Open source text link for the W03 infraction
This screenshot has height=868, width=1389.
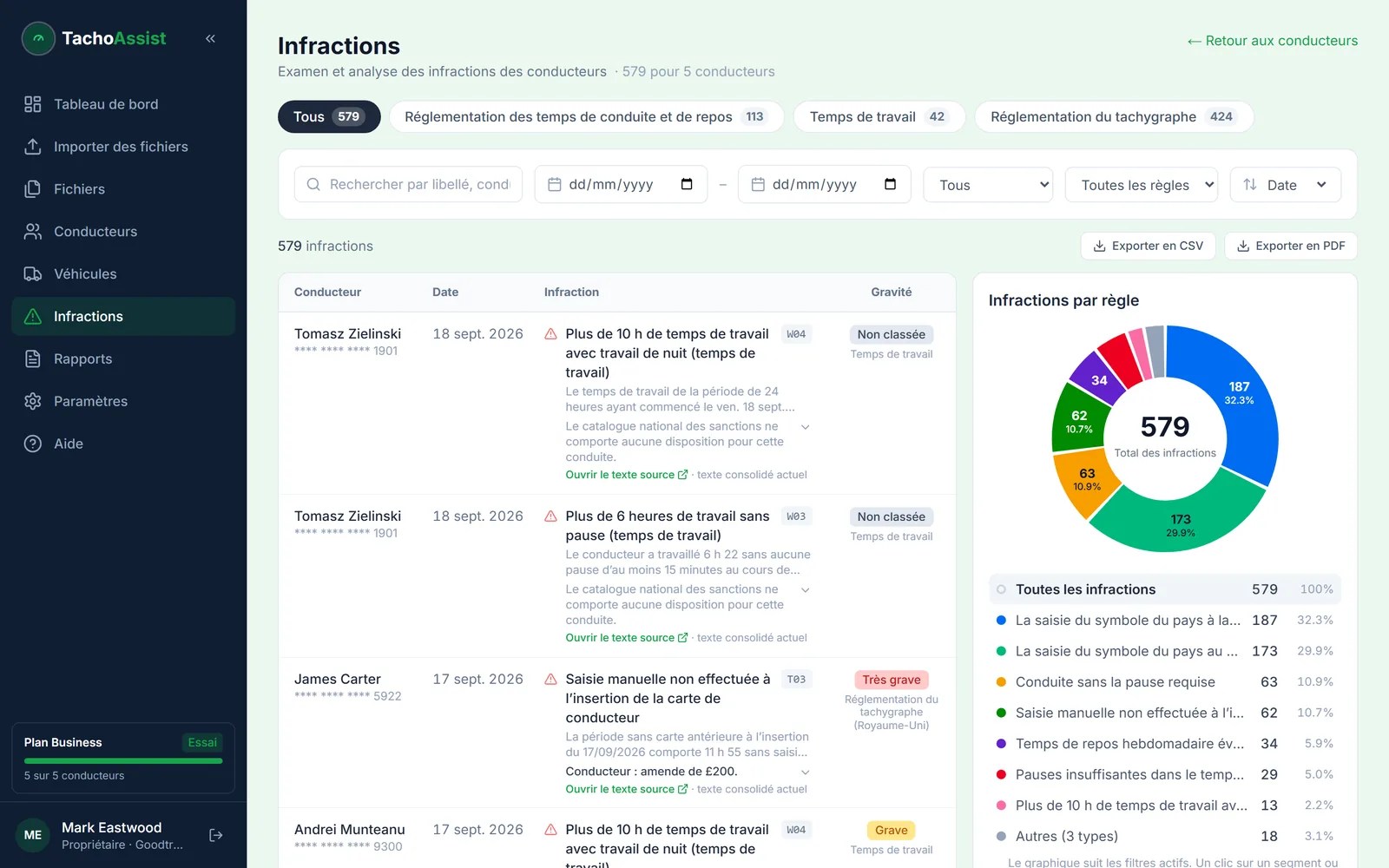[626, 638]
